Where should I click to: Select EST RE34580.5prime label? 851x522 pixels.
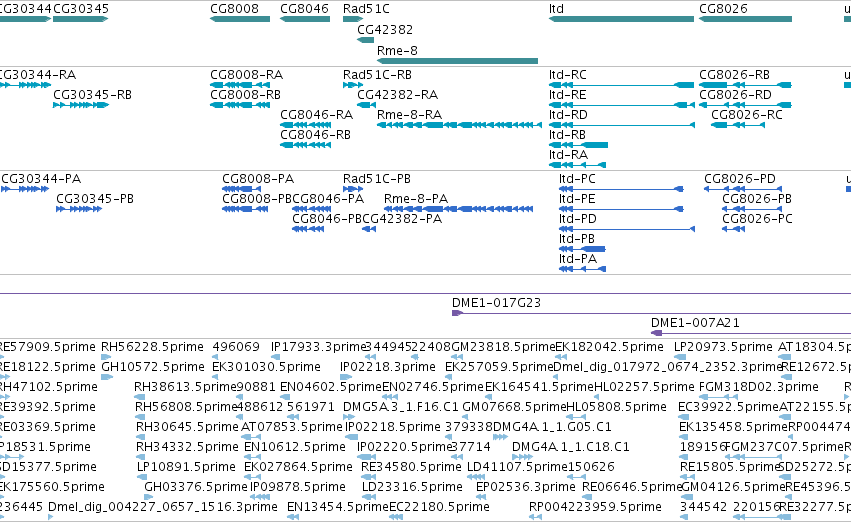pos(411,467)
